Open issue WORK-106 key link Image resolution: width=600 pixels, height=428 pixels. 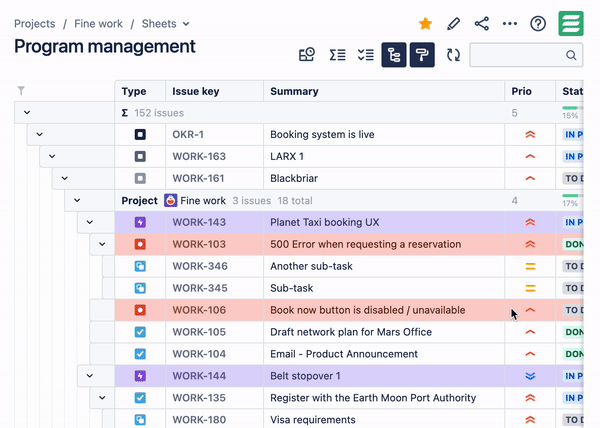coord(199,310)
